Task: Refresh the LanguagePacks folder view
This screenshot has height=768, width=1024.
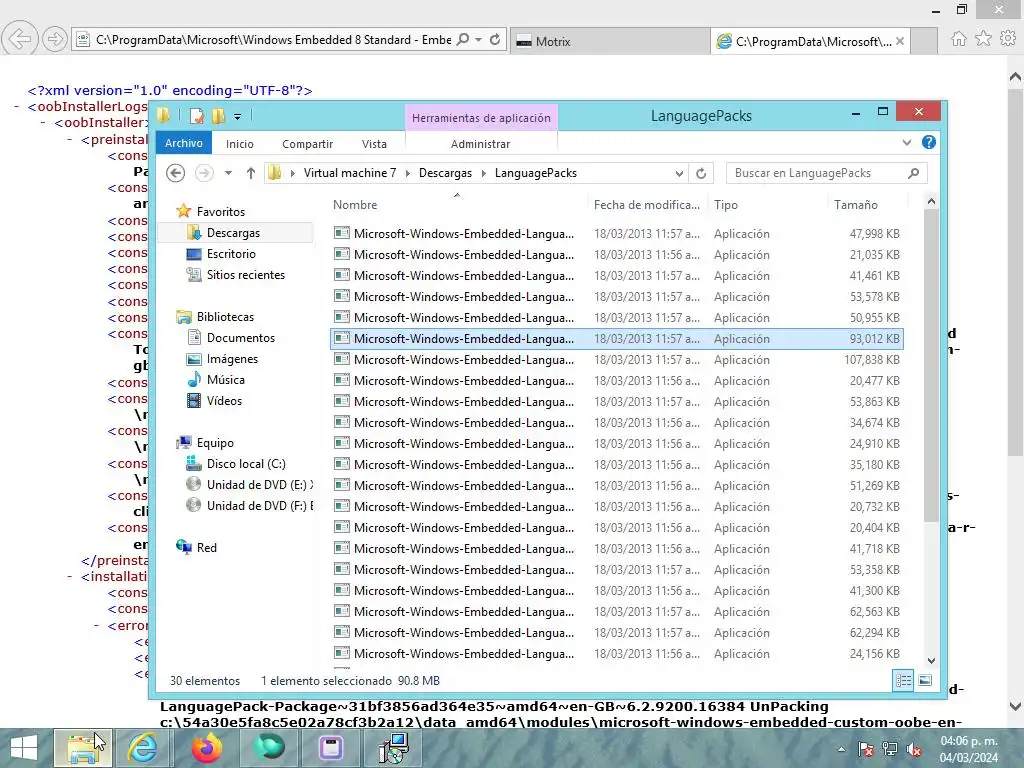Action: pos(701,173)
